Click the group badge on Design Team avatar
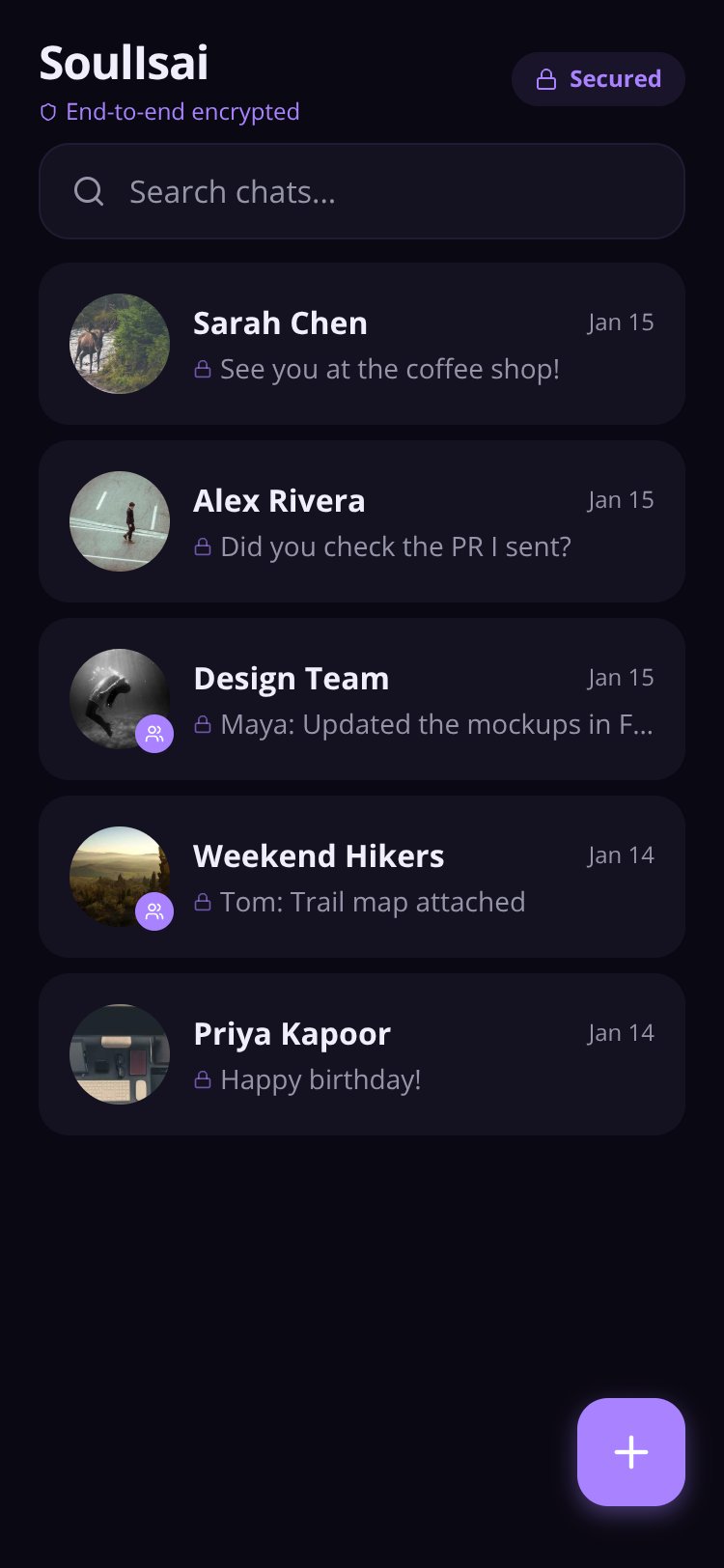 click(x=154, y=734)
